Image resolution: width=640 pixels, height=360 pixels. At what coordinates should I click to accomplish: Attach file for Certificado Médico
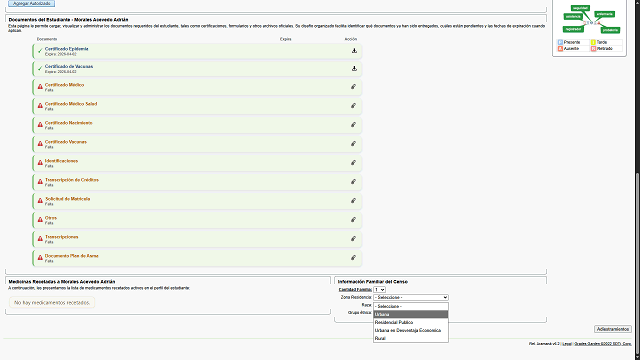[353, 87]
